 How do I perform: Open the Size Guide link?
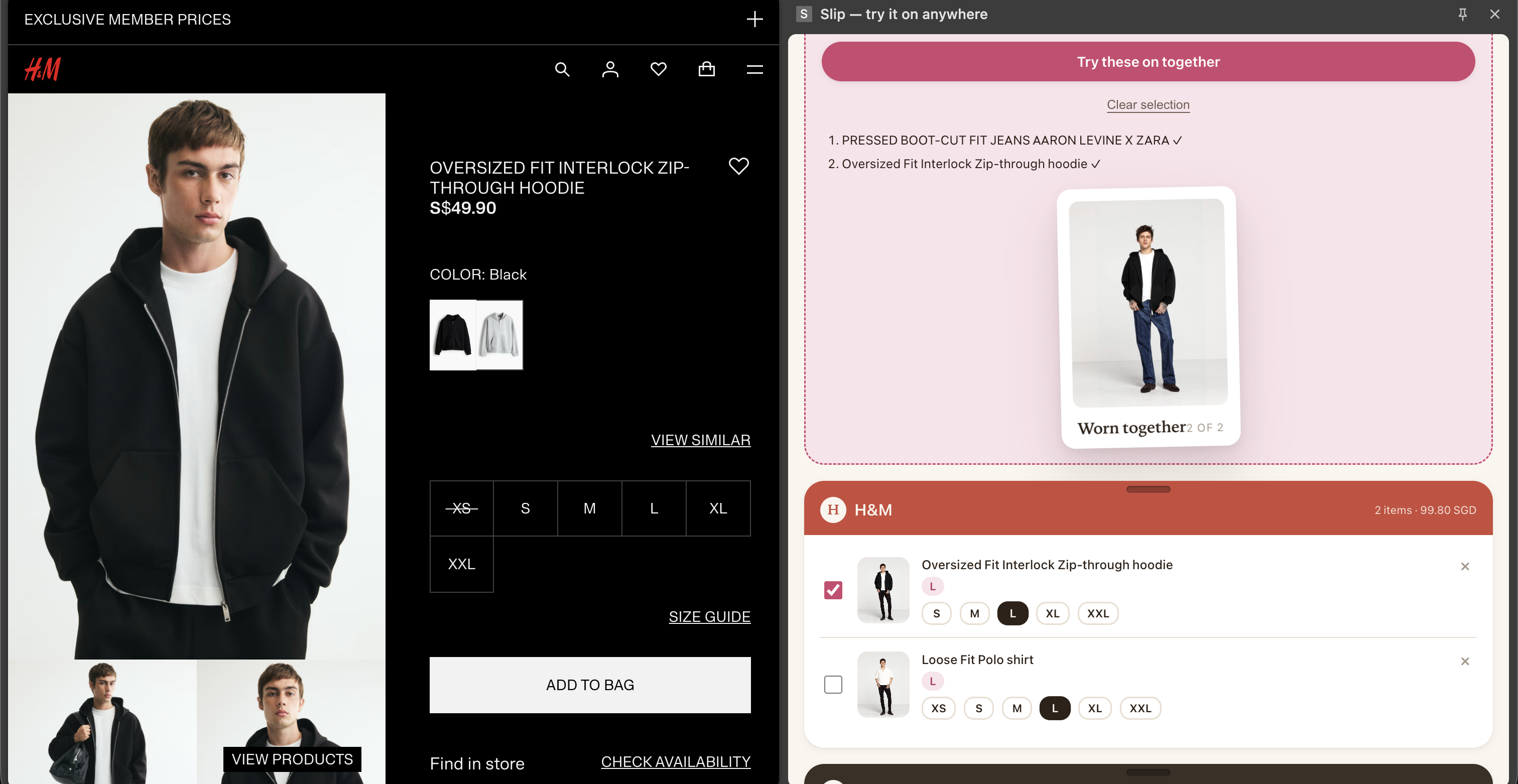click(709, 617)
